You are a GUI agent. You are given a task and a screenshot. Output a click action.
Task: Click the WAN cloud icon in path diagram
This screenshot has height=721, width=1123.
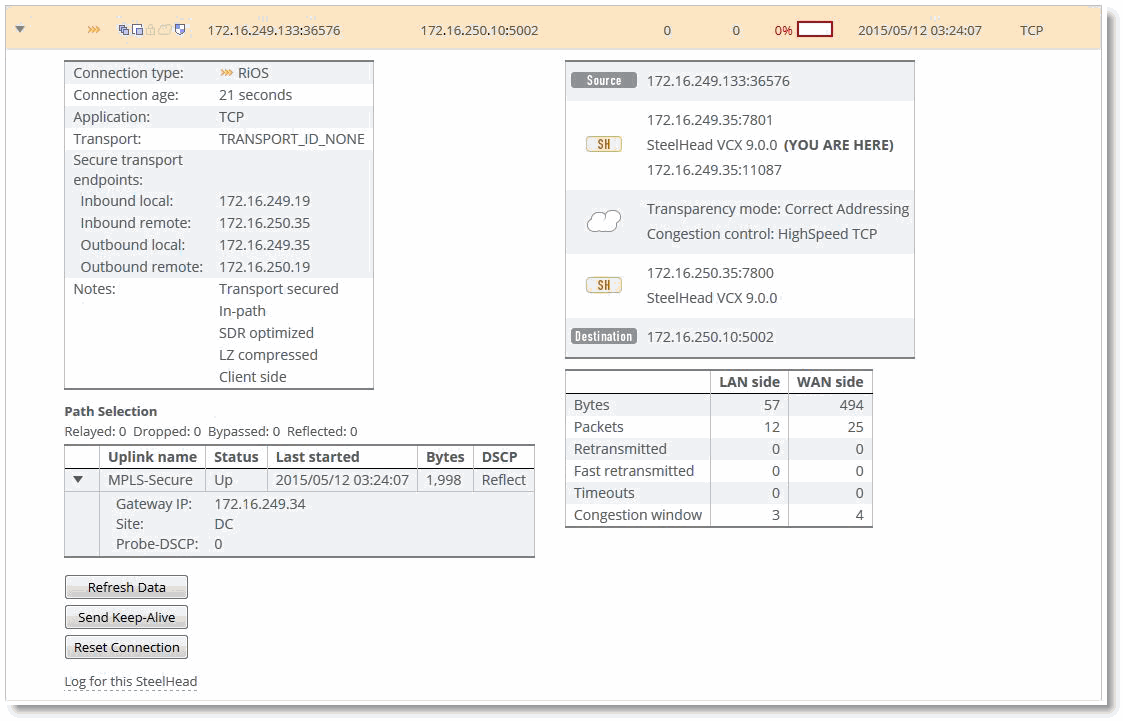603,221
